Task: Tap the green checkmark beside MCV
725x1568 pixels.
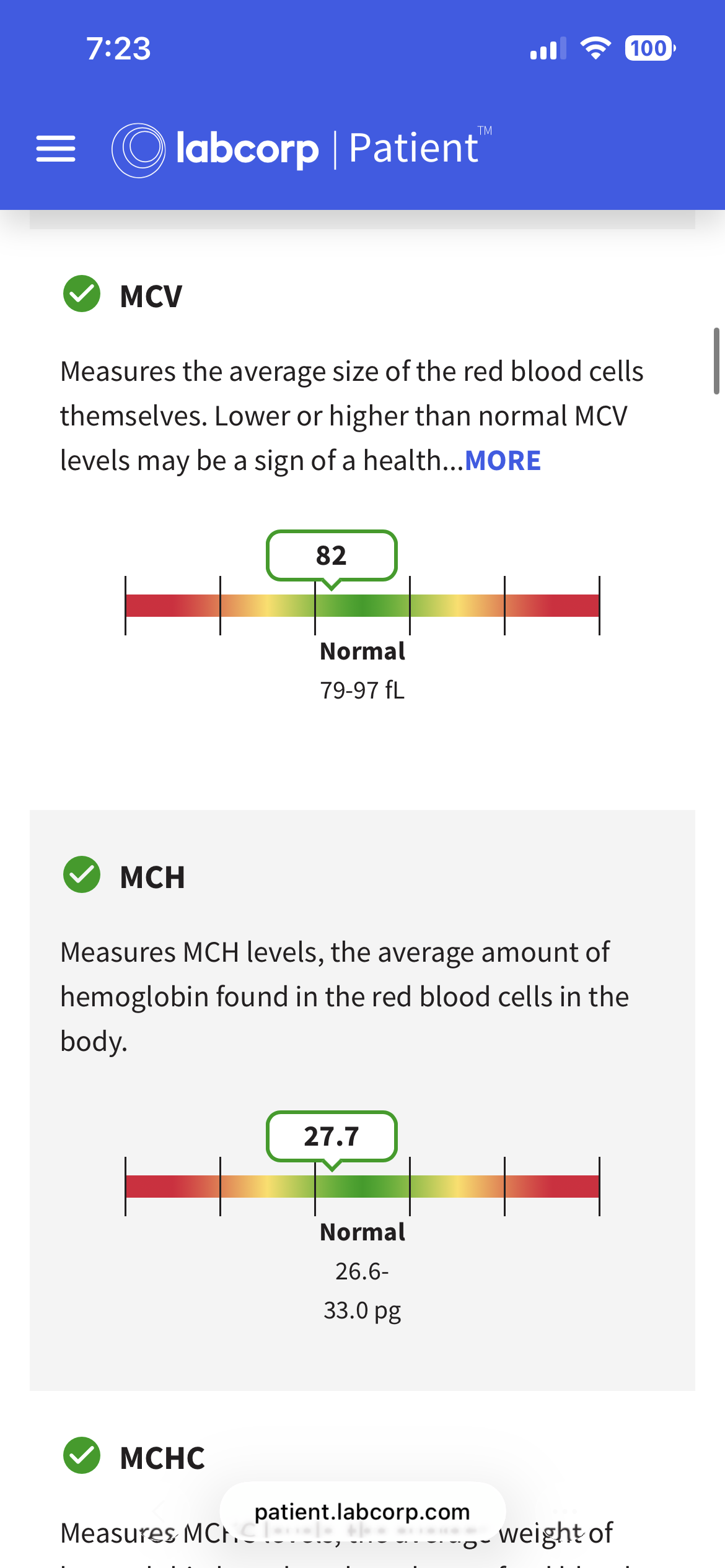Action: (82, 294)
